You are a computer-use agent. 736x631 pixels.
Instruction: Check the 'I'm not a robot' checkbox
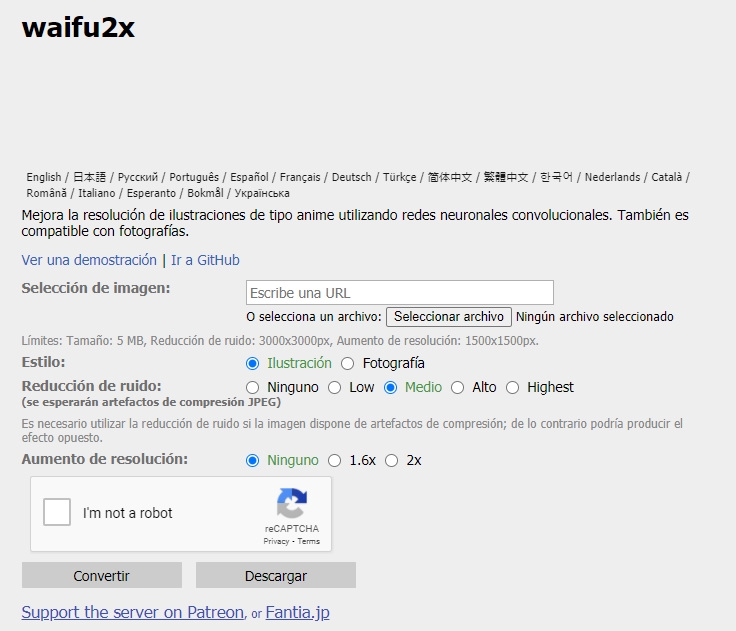[57, 512]
